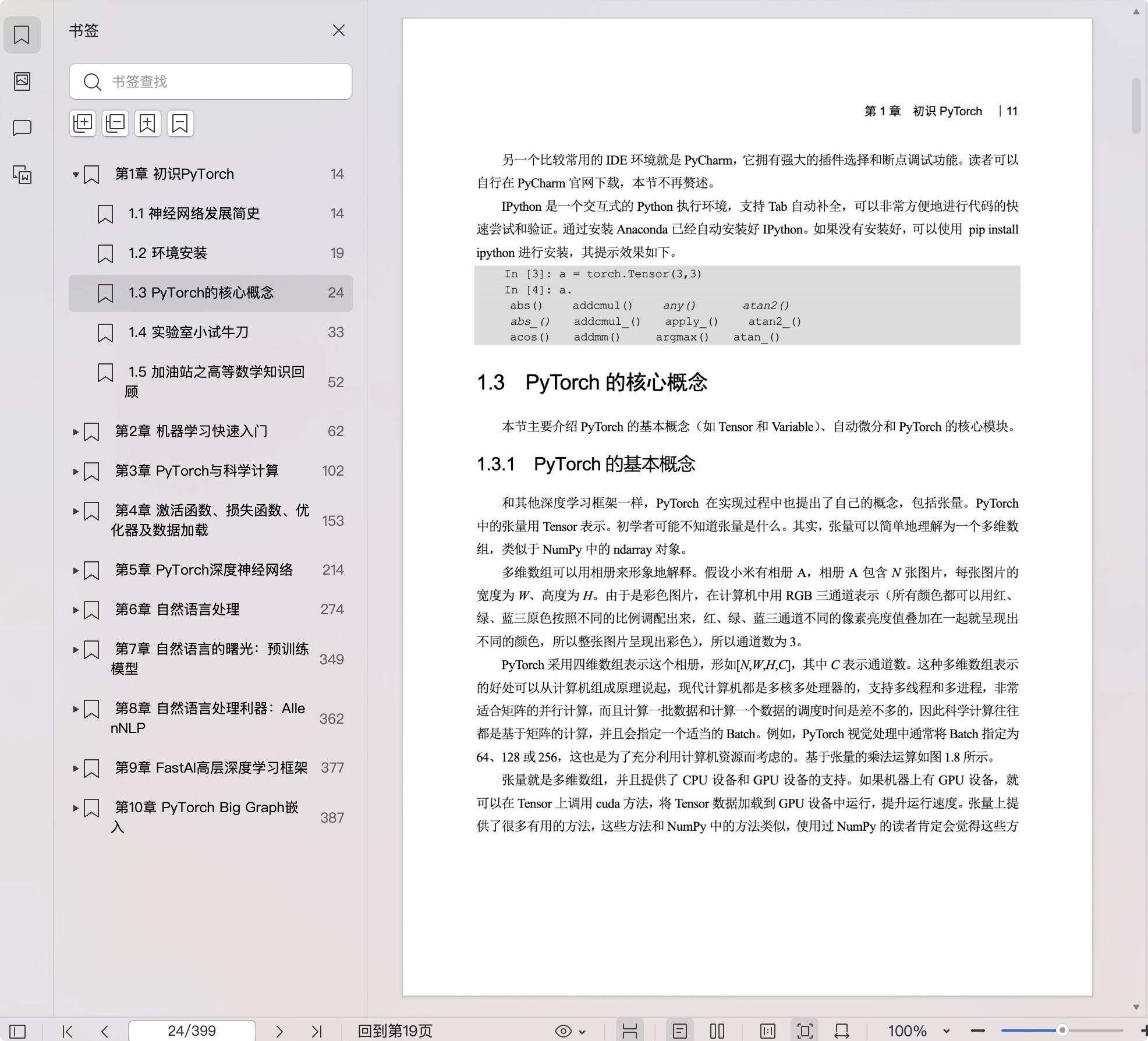Open the comments panel icon
1148x1041 pixels.
(x=22, y=128)
